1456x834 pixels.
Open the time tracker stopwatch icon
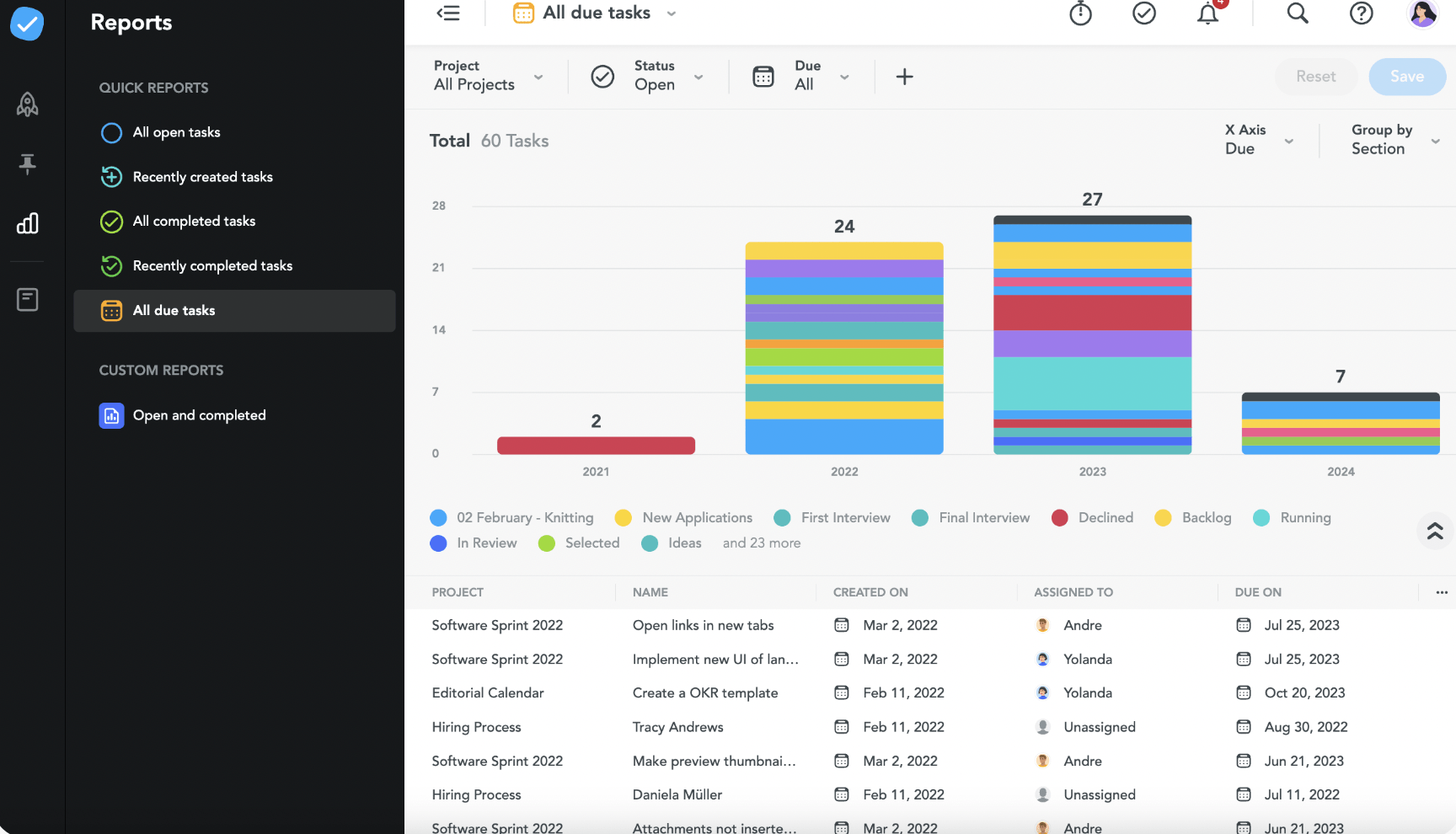coord(1079,13)
